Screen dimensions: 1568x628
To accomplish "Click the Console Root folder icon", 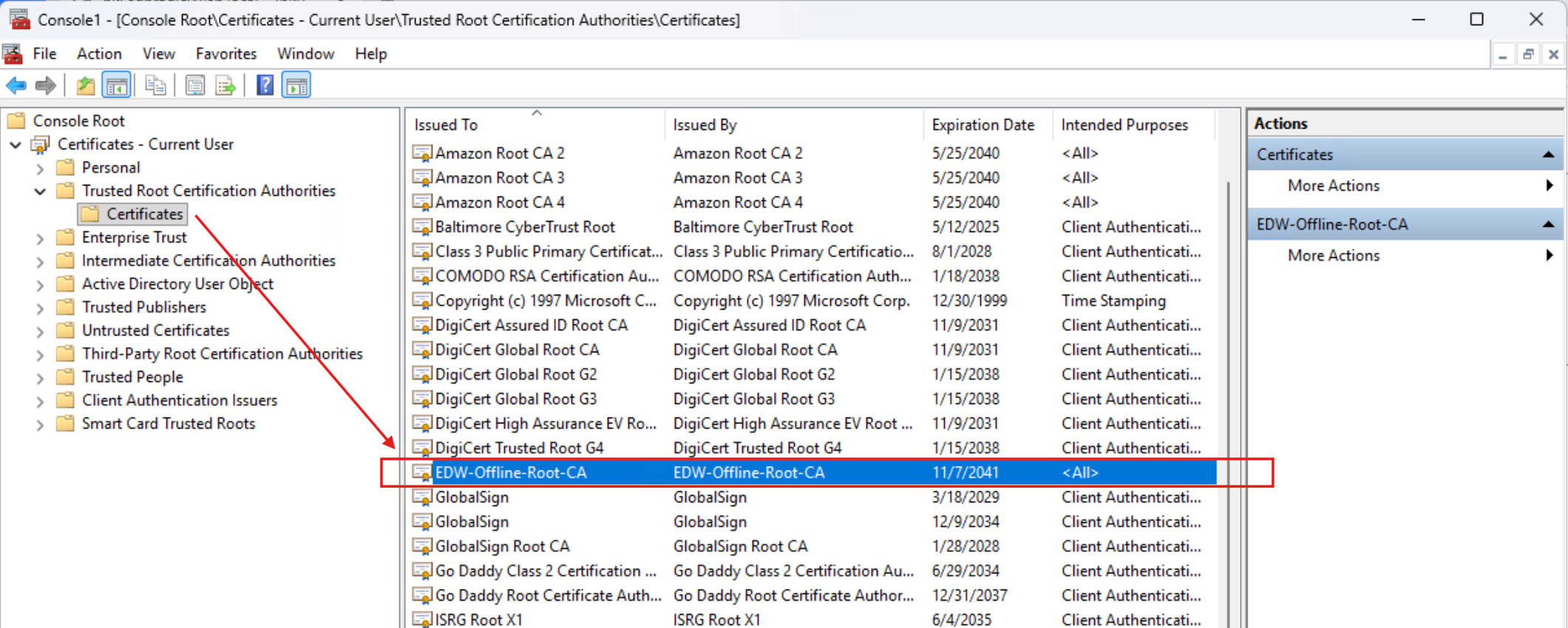I will [x=16, y=120].
